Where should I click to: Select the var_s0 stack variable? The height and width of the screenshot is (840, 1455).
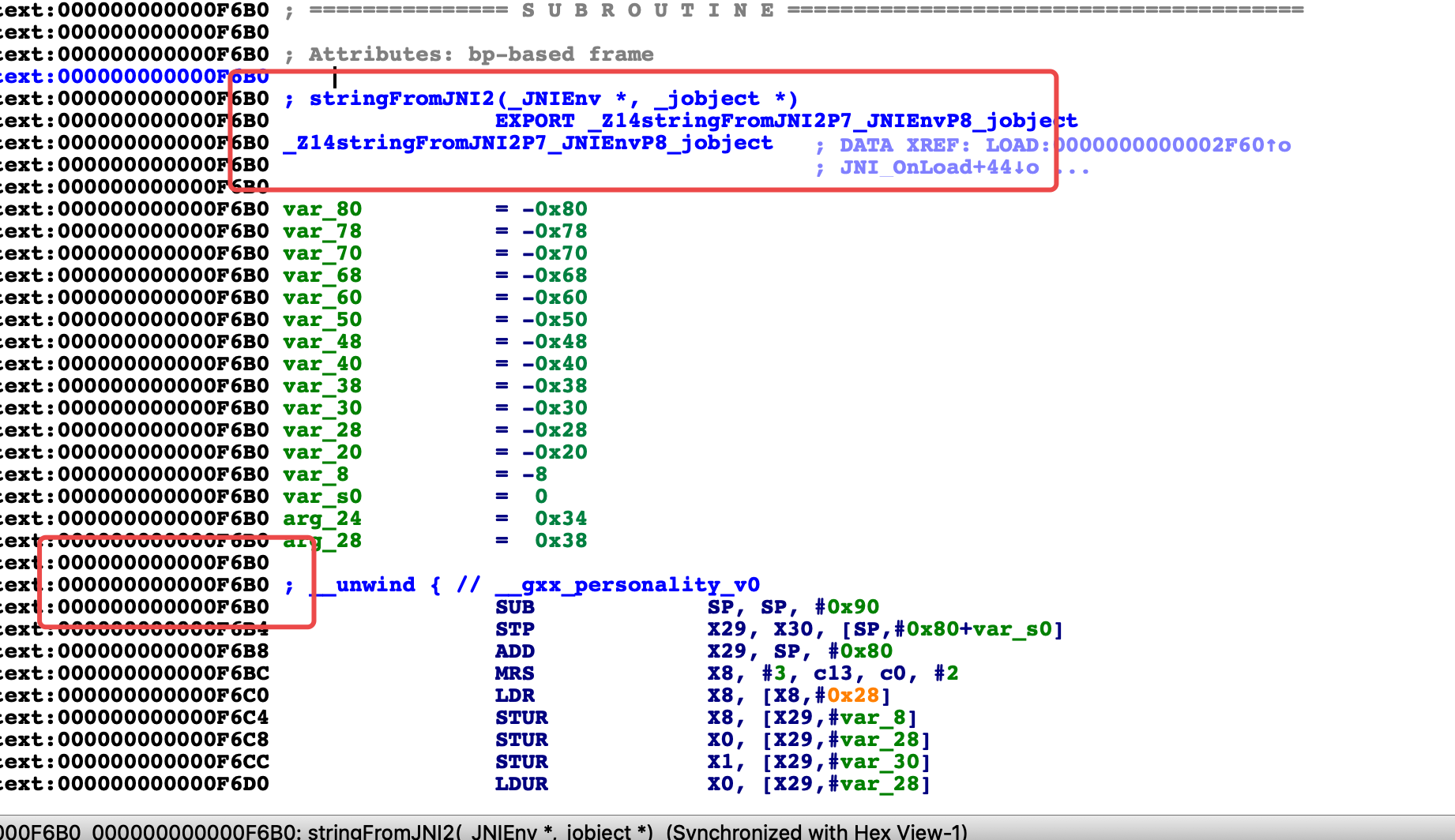click(x=322, y=497)
